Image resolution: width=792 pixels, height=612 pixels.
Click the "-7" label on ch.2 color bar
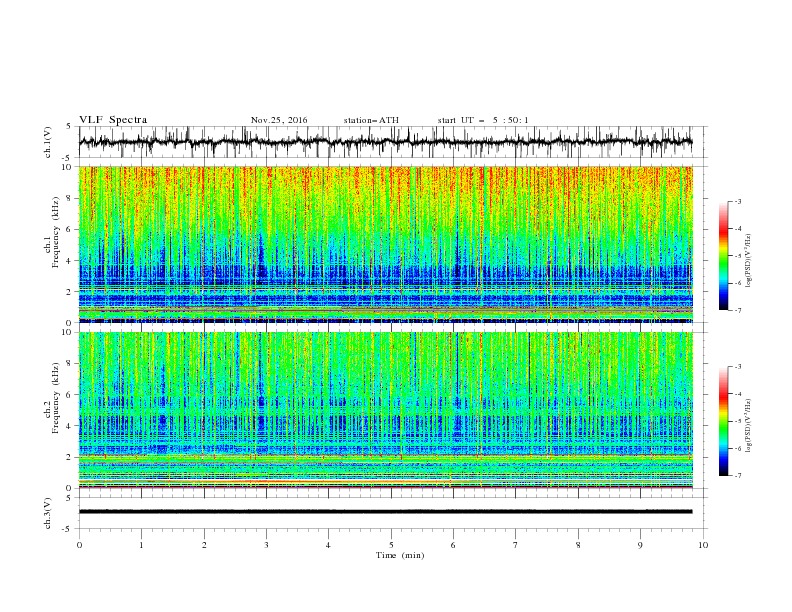pos(738,475)
